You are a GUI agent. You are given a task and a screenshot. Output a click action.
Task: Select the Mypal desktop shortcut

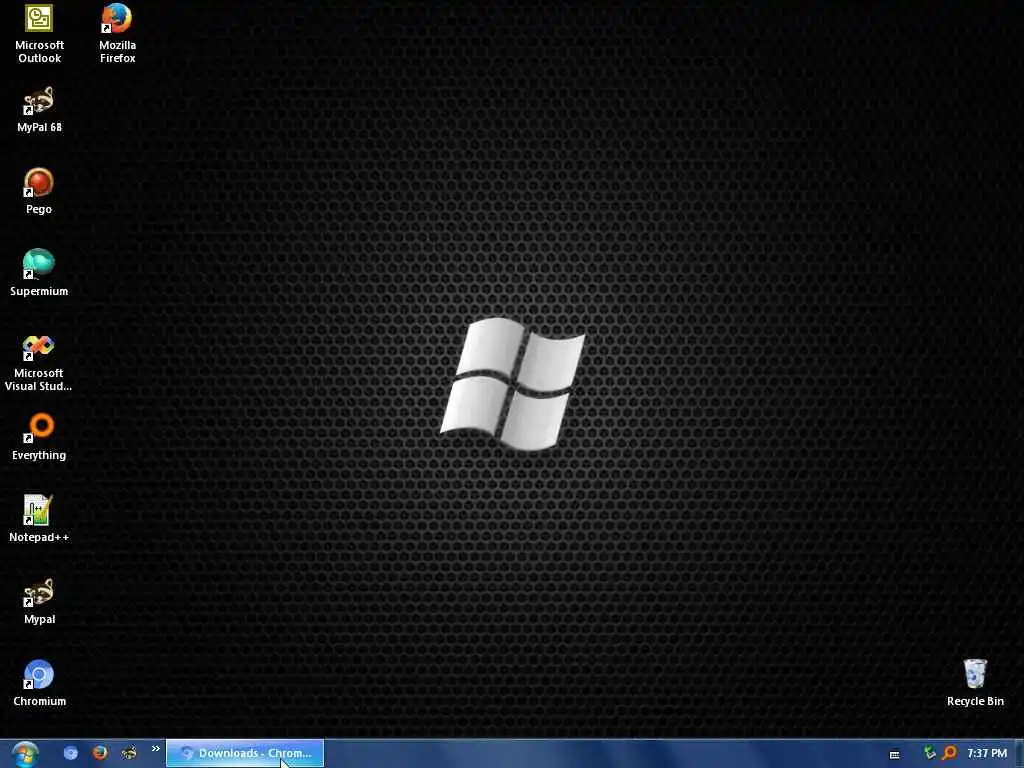[x=39, y=601]
